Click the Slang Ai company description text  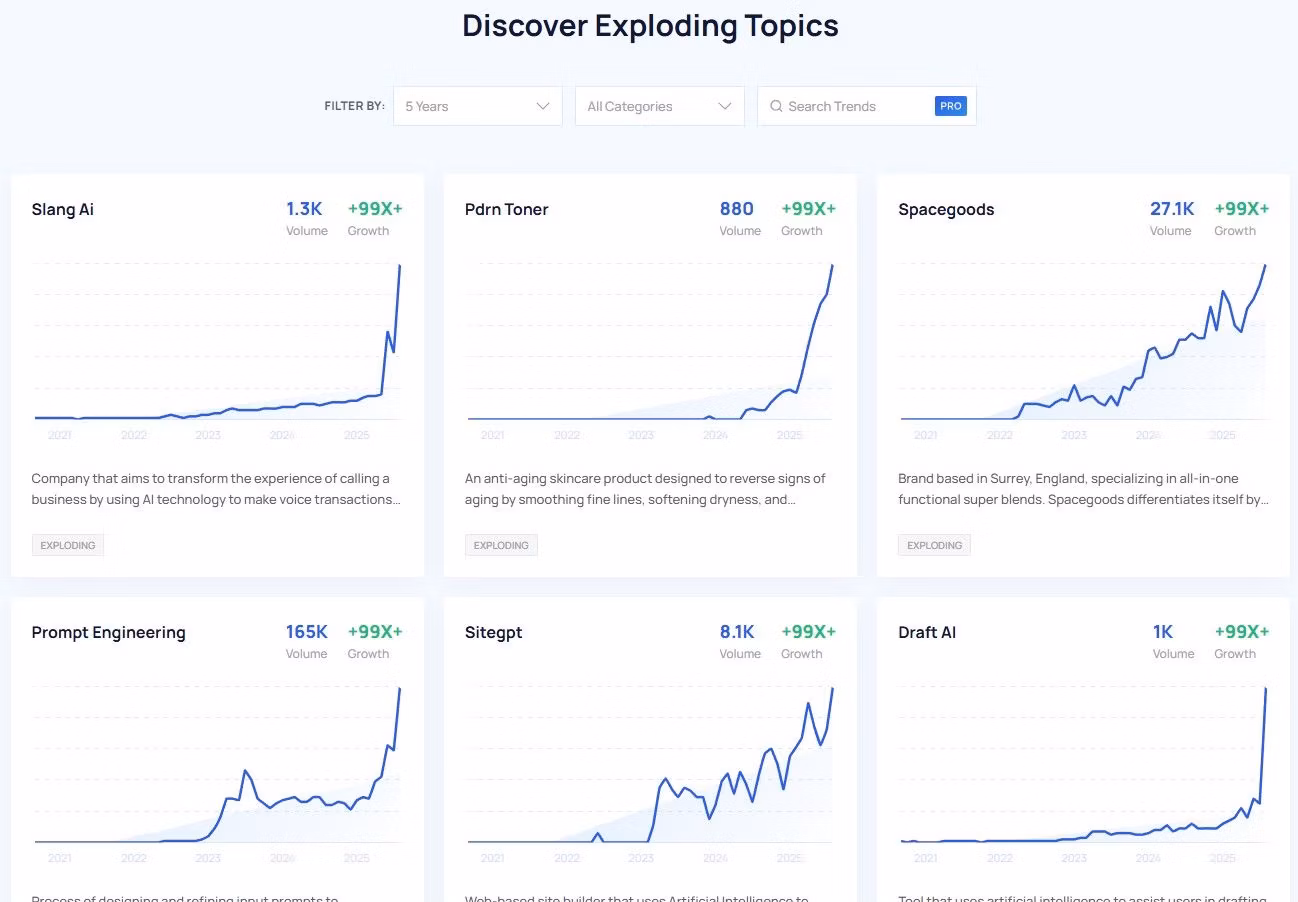216,489
